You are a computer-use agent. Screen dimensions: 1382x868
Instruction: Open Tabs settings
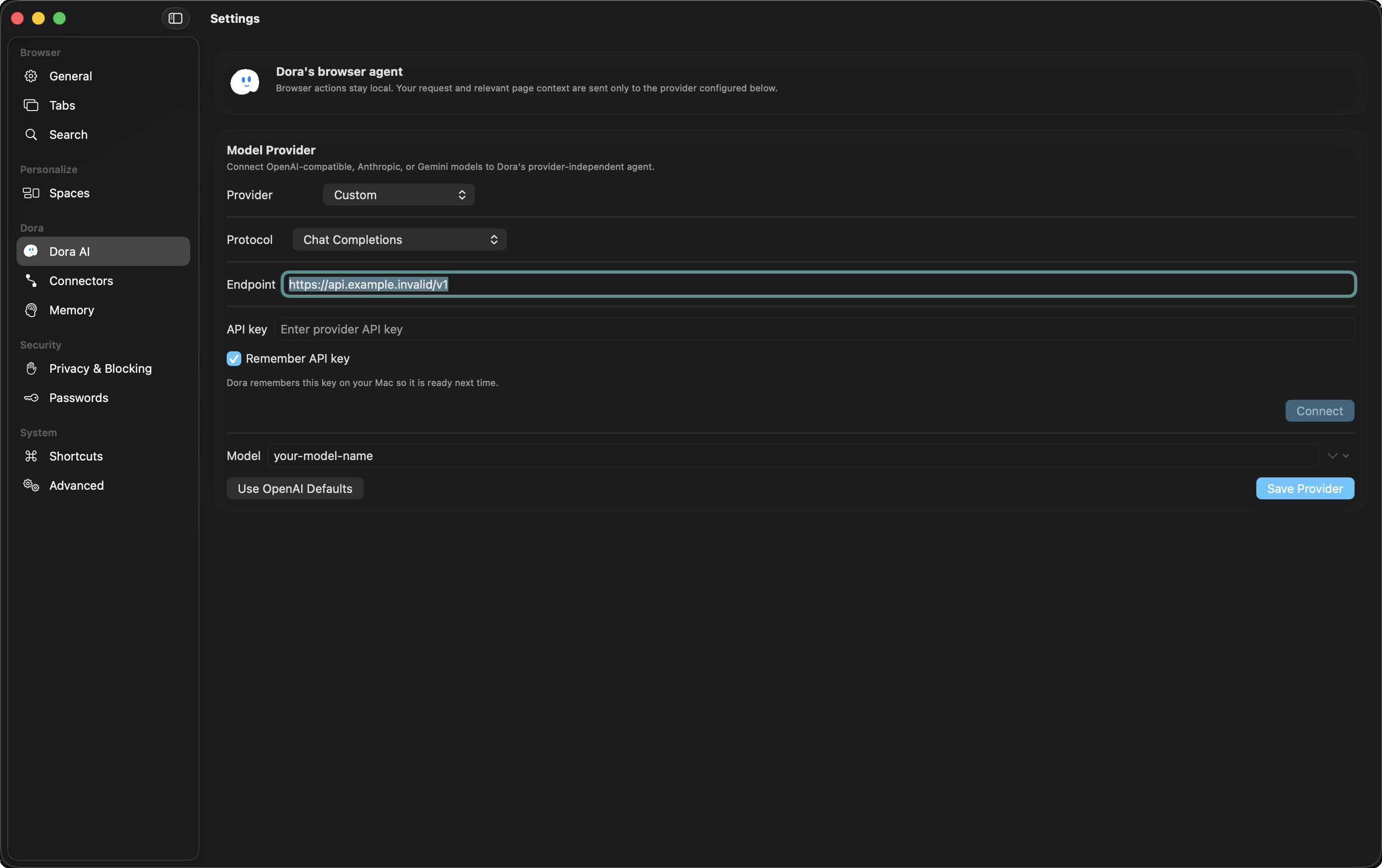coord(103,106)
